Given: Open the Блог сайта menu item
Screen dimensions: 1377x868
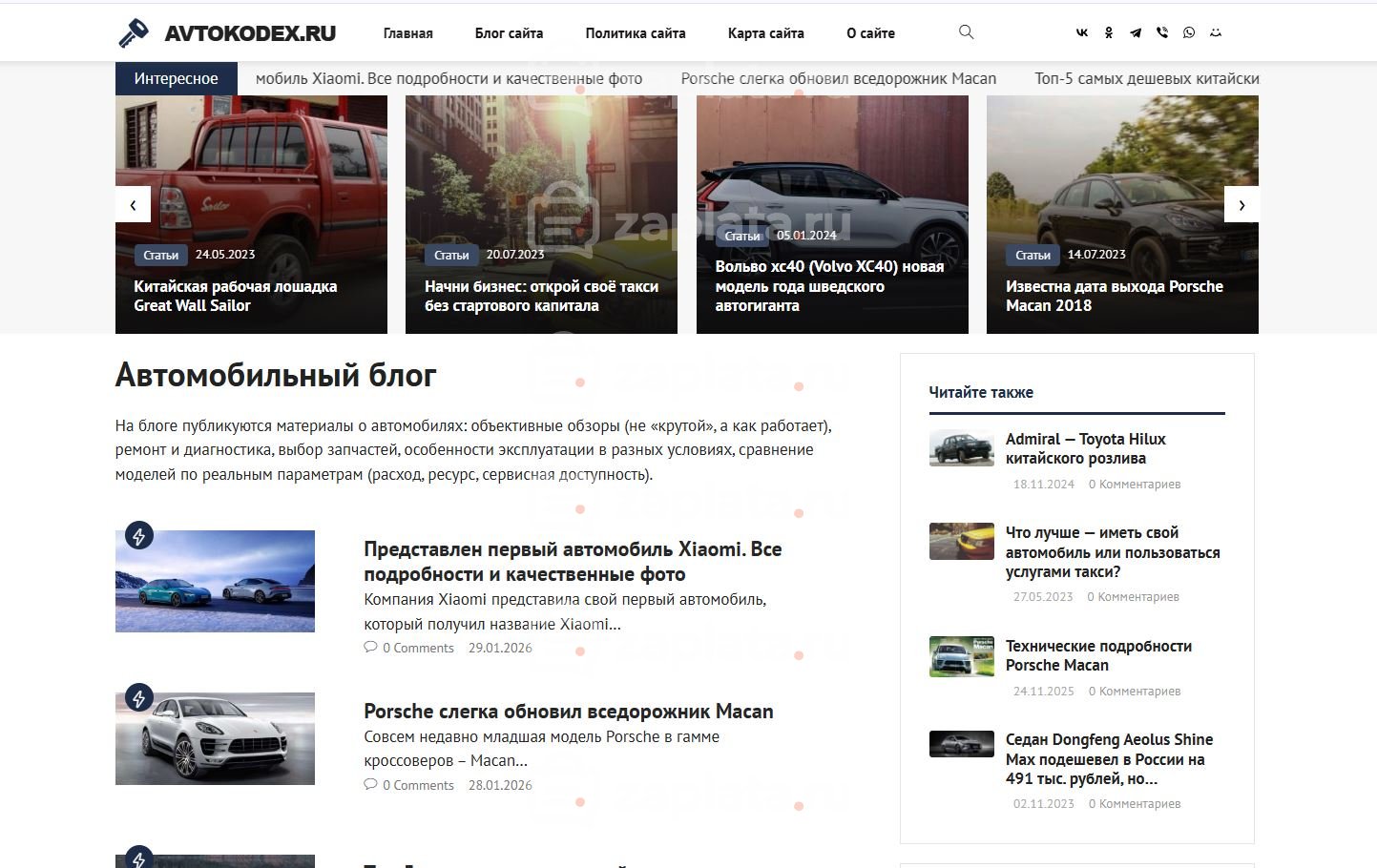Looking at the screenshot, I should coord(509,32).
